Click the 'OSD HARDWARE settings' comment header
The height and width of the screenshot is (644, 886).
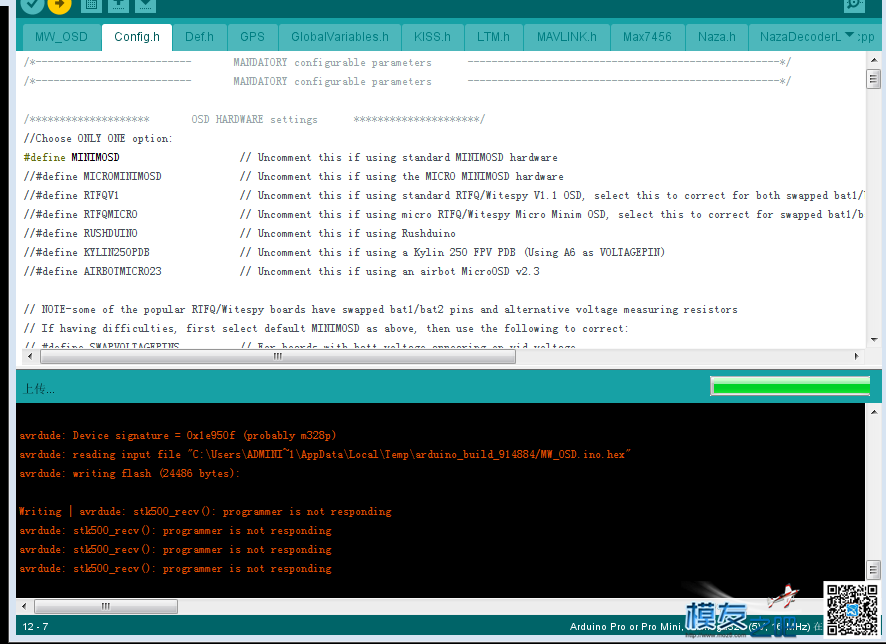click(x=254, y=119)
